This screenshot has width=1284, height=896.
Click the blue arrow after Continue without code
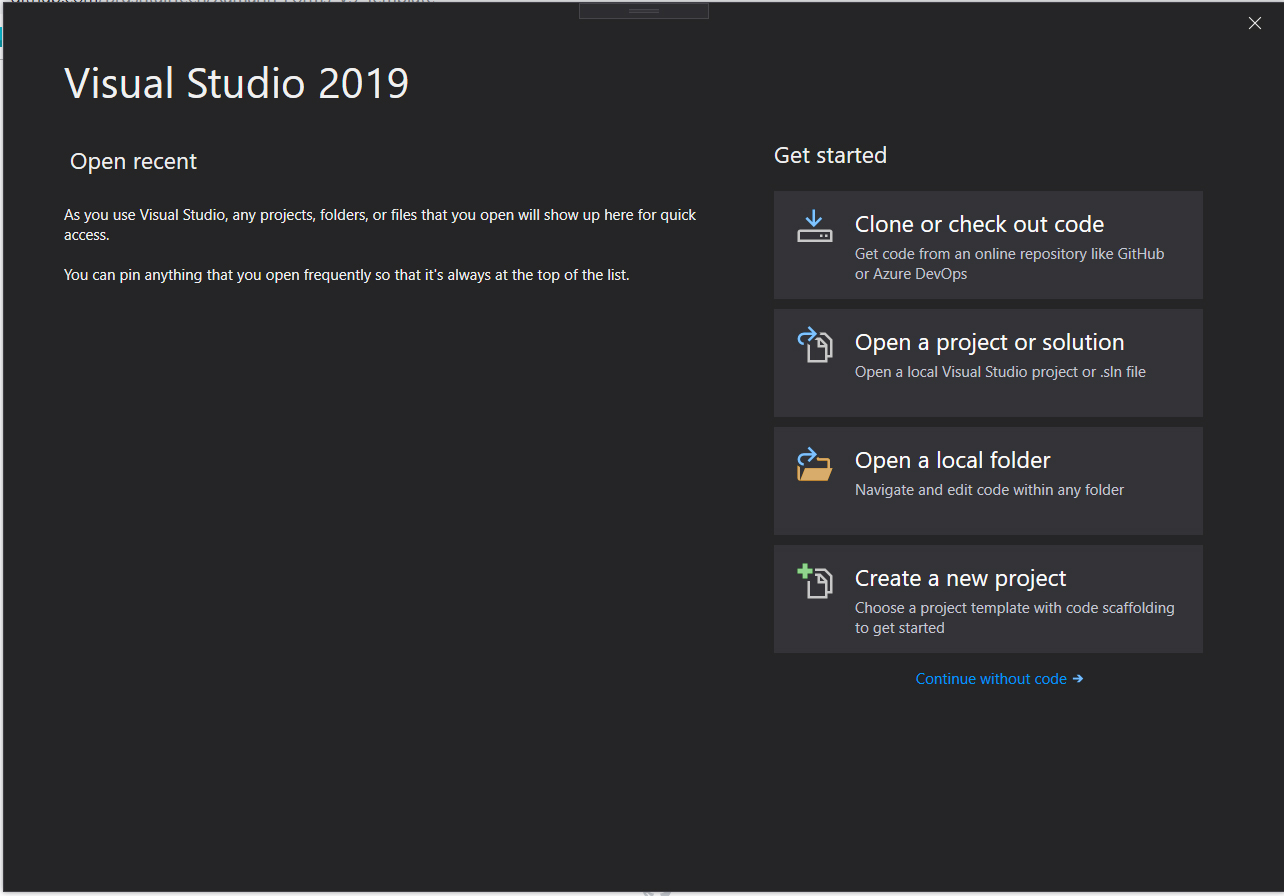(1078, 678)
